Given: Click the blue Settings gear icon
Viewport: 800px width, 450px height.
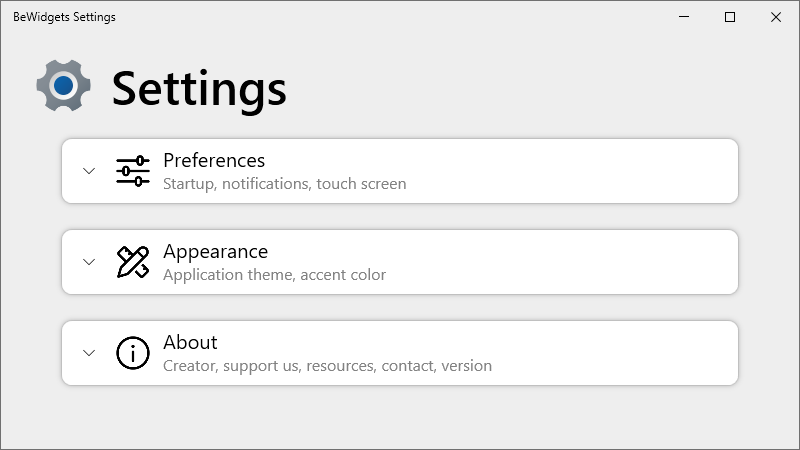Looking at the screenshot, I should point(63,86).
